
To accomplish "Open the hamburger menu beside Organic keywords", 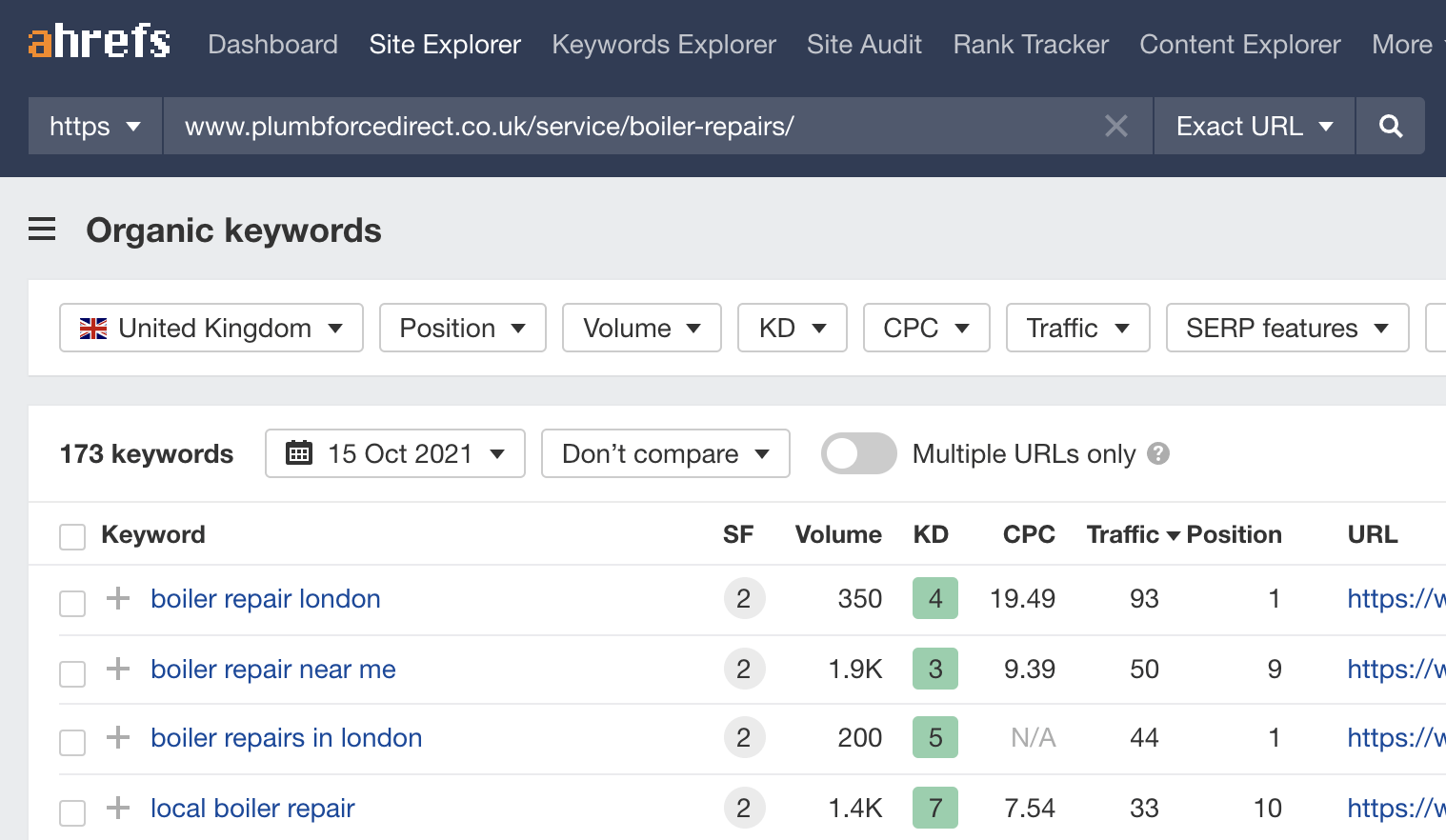I will click(x=42, y=230).
